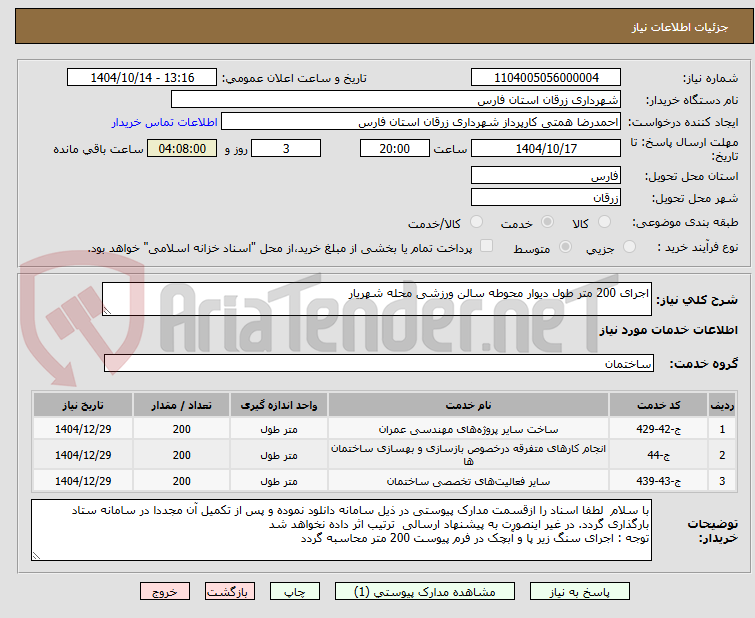Click the خروج button
This screenshot has width=755, height=618.
[x=165, y=592]
